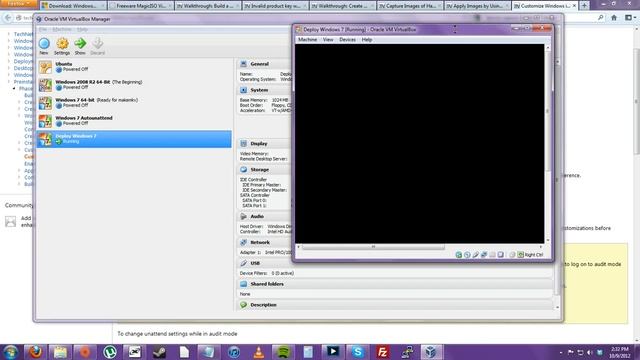Select the Ubuntu virtual machine
Image resolution: width=640 pixels, height=360 pixels.
[x=134, y=67]
